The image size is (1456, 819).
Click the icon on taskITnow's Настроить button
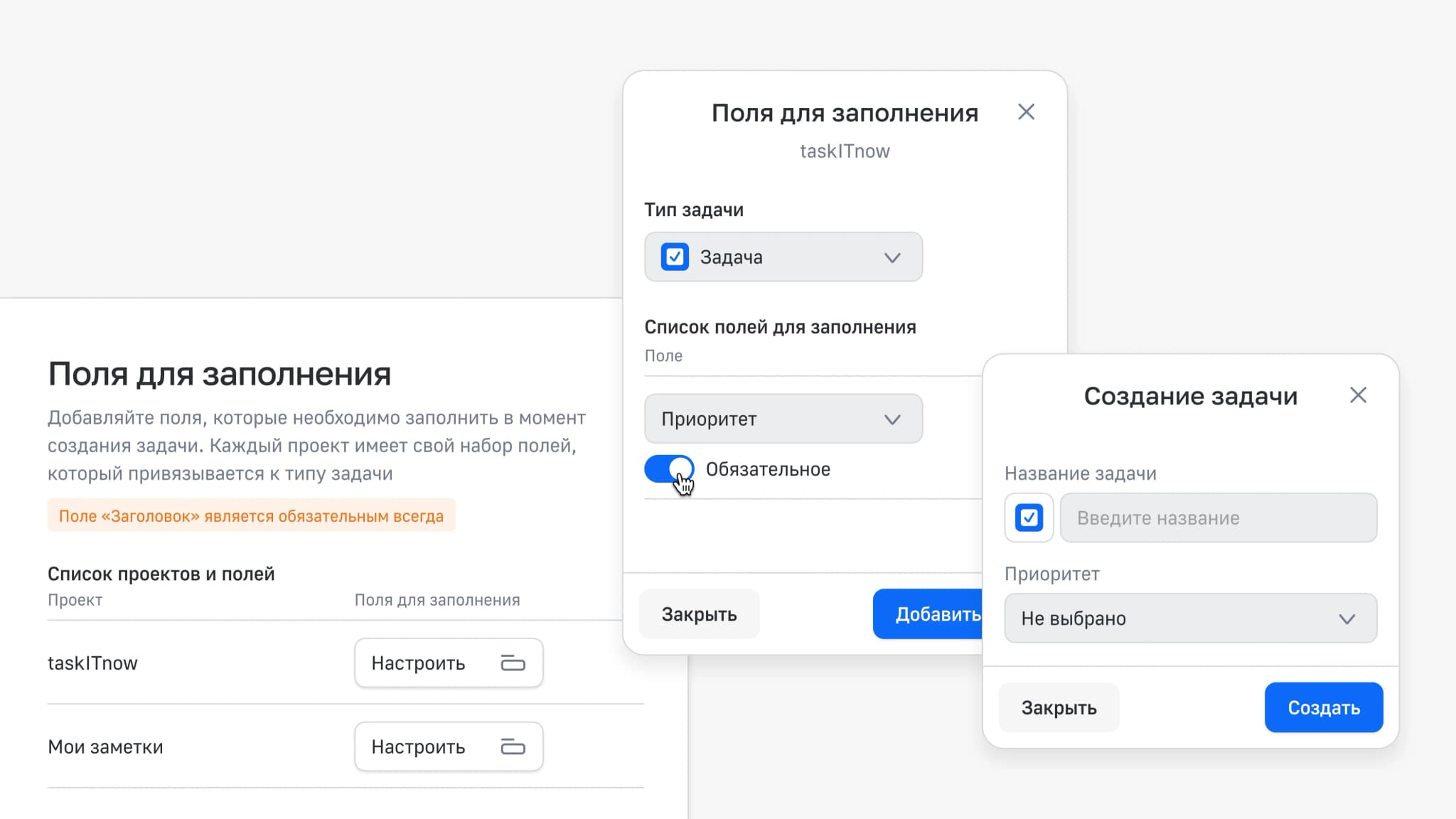pos(513,663)
